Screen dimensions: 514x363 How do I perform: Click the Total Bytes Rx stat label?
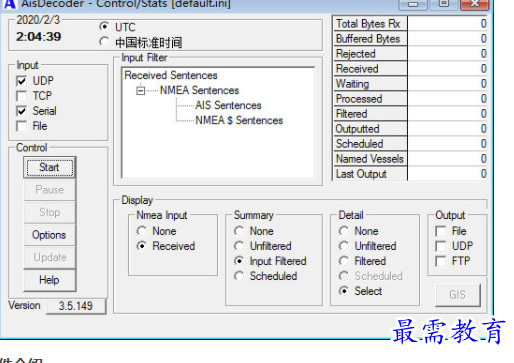[x=370, y=24]
